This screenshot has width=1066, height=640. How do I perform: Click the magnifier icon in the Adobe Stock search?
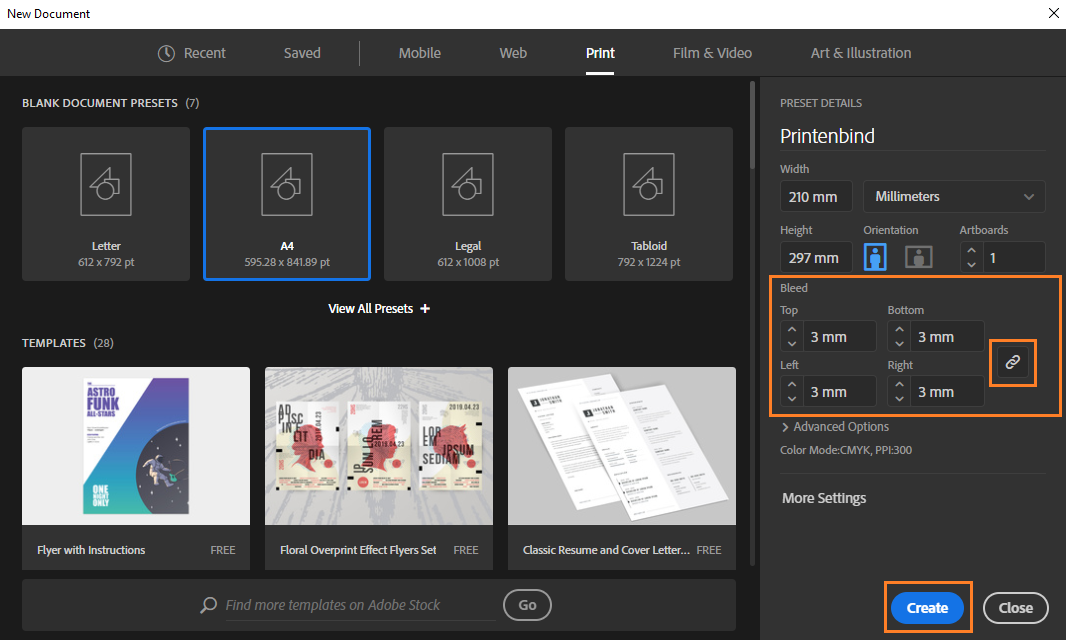(207, 605)
